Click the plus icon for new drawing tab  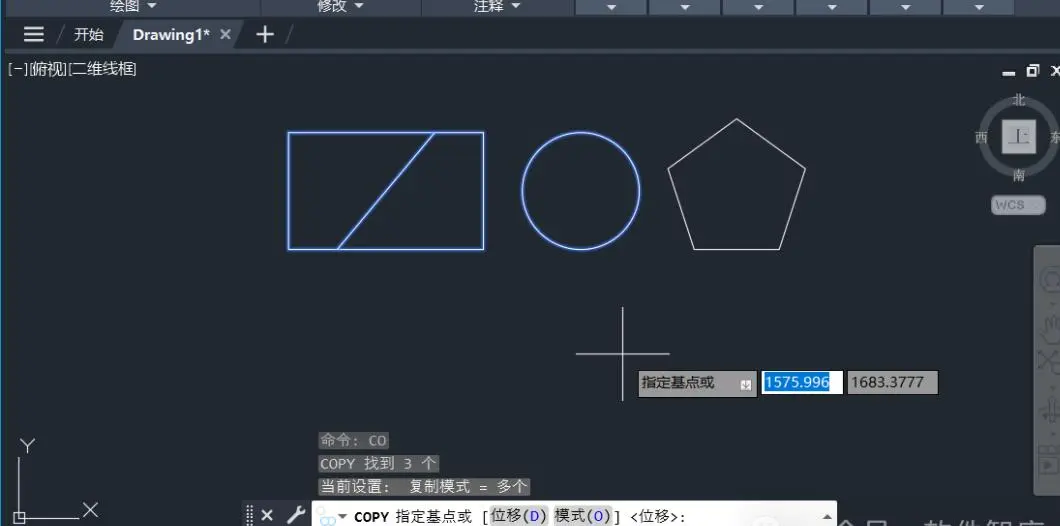point(265,34)
